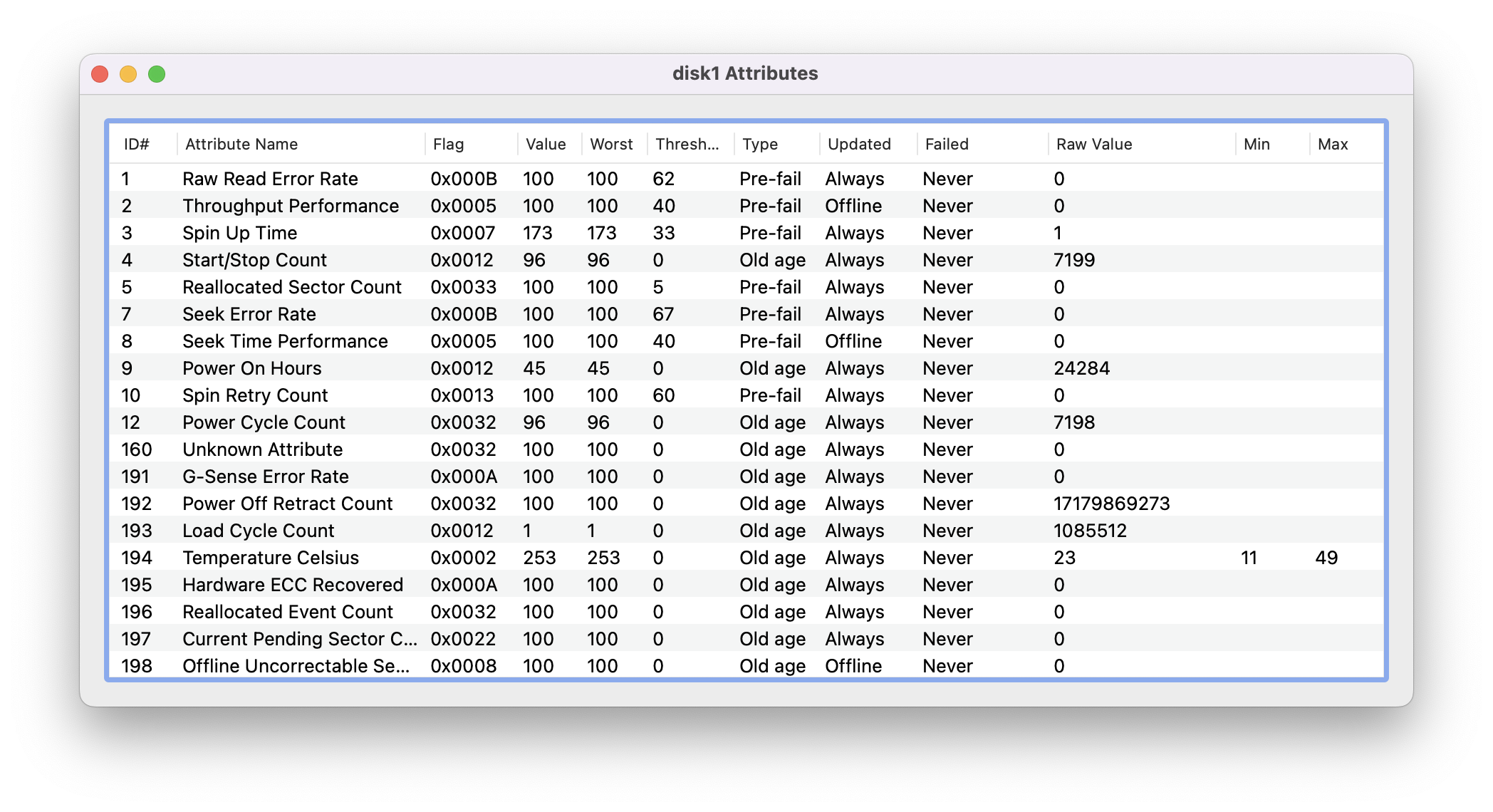Sort by the Failed column header
1493x812 pixels.
point(946,145)
